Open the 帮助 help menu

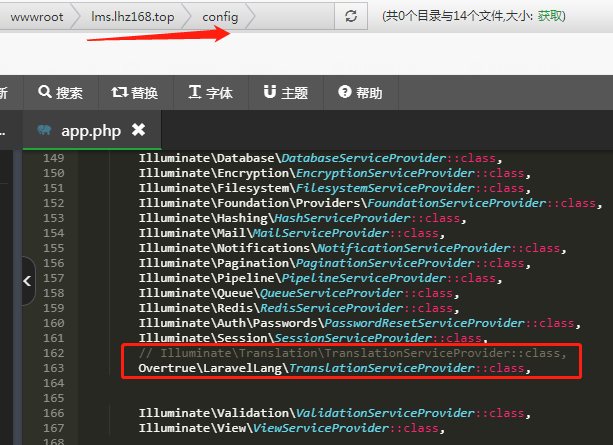[x=360, y=93]
